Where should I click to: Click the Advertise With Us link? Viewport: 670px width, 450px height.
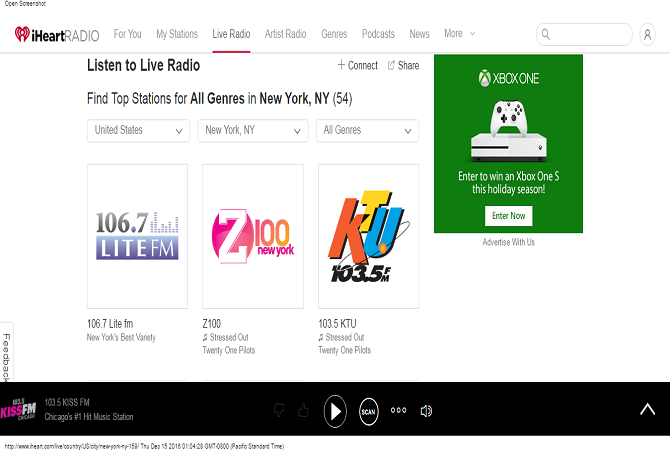point(508,242)
